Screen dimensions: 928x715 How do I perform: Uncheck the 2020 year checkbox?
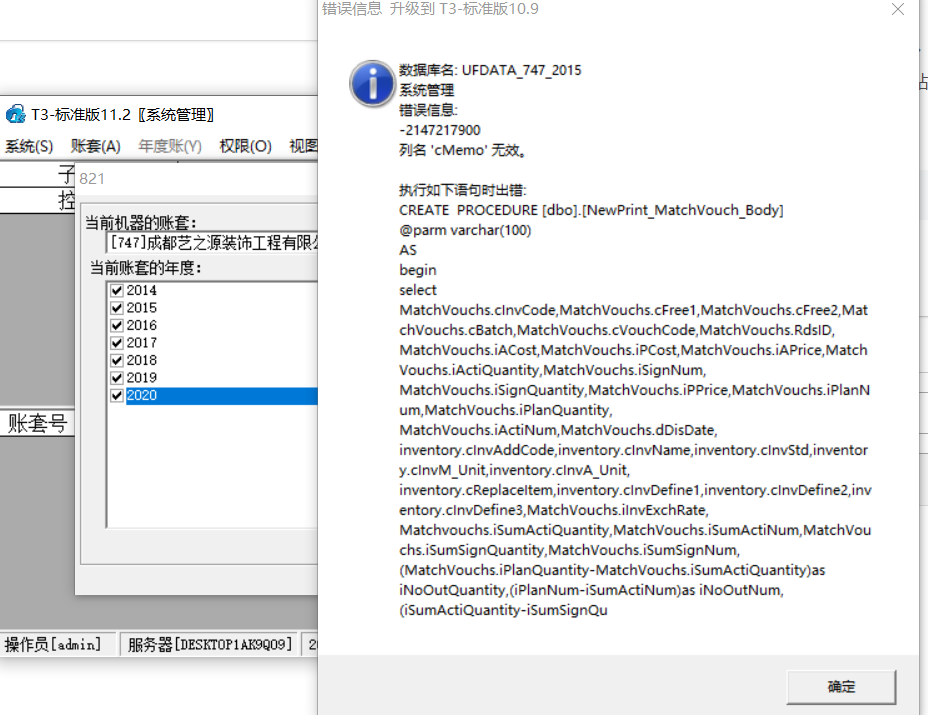[x=117, y=395]
